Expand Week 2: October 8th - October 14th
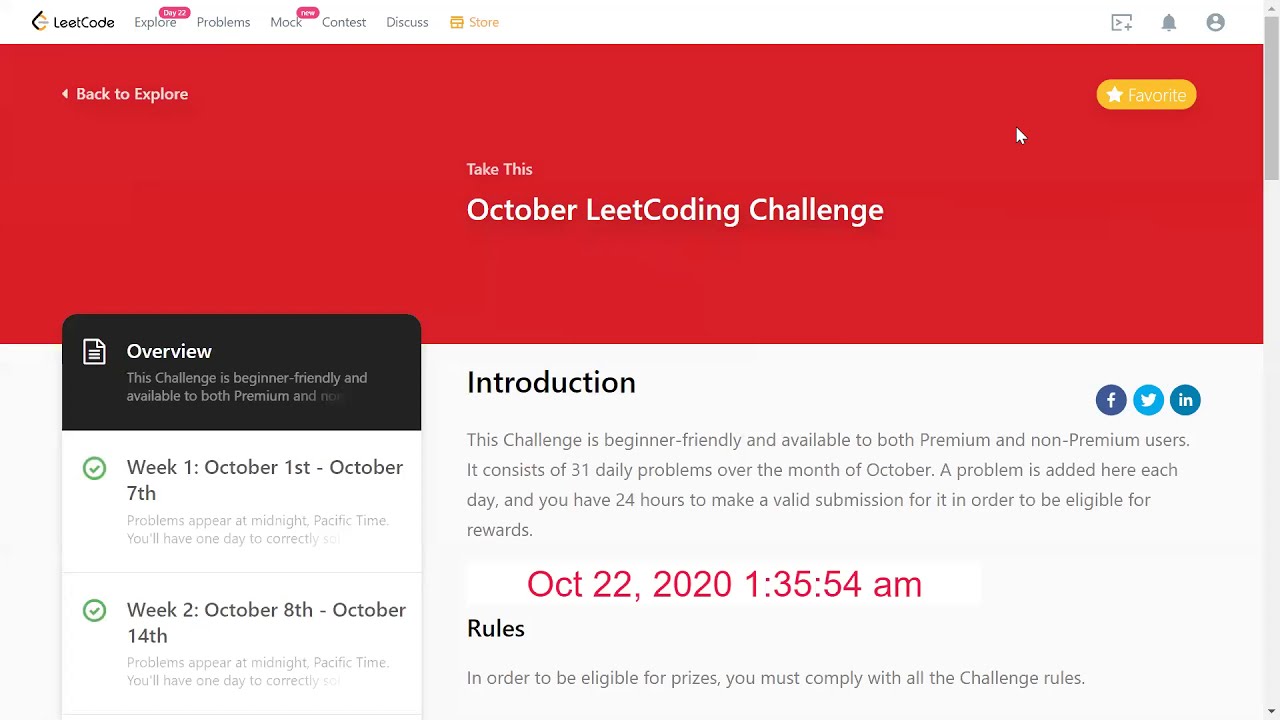1280x720 pixels. 266,622
